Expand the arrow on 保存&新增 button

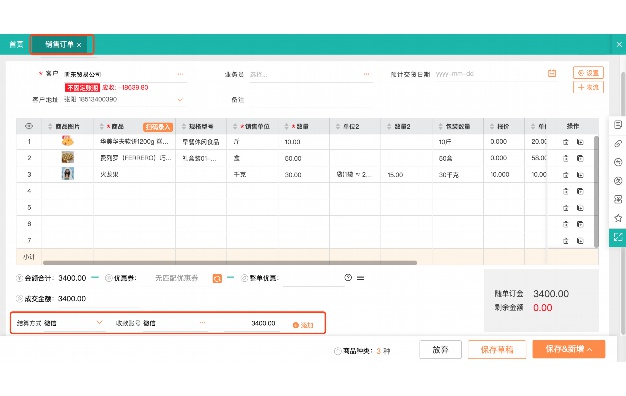click(590, 350)
